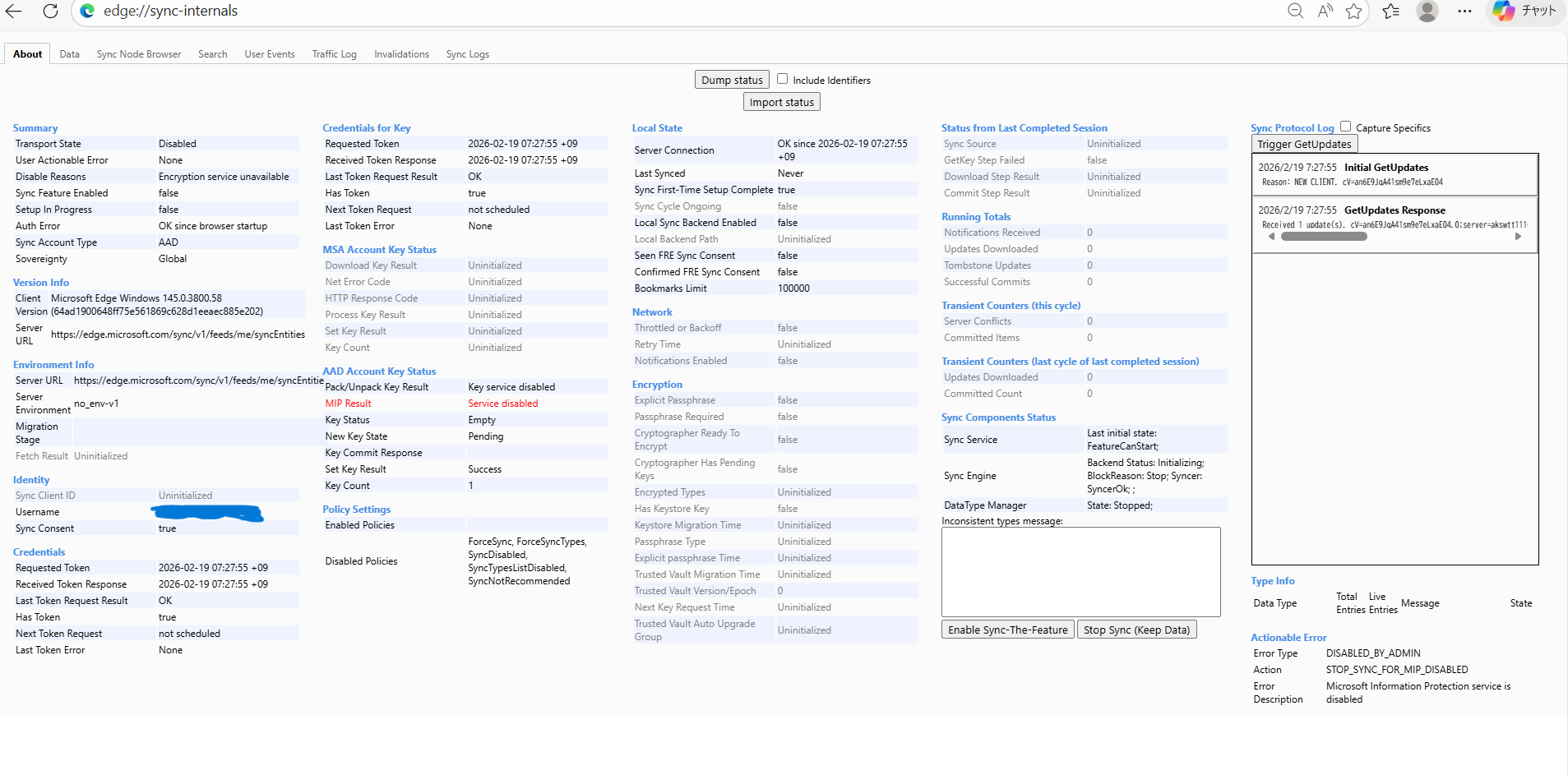Open the Copilot chat button
Image resolution: width=1568 pixels, height=775 pixels.
click(x=1526, y=11)
